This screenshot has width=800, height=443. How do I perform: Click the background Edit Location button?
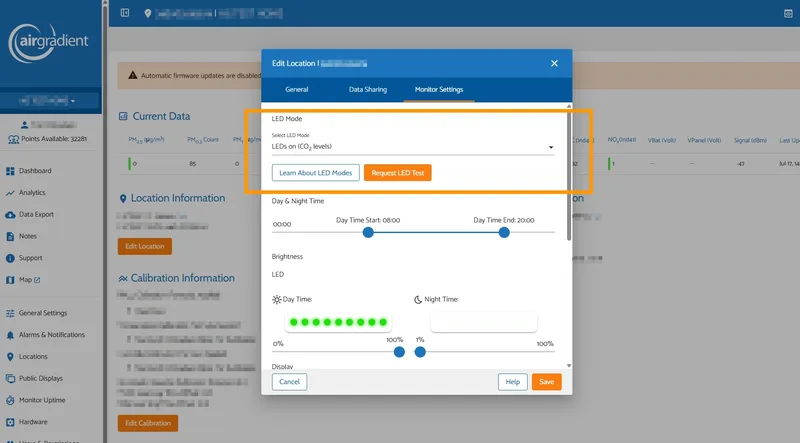pyautogui.click(x=145, y=246)
